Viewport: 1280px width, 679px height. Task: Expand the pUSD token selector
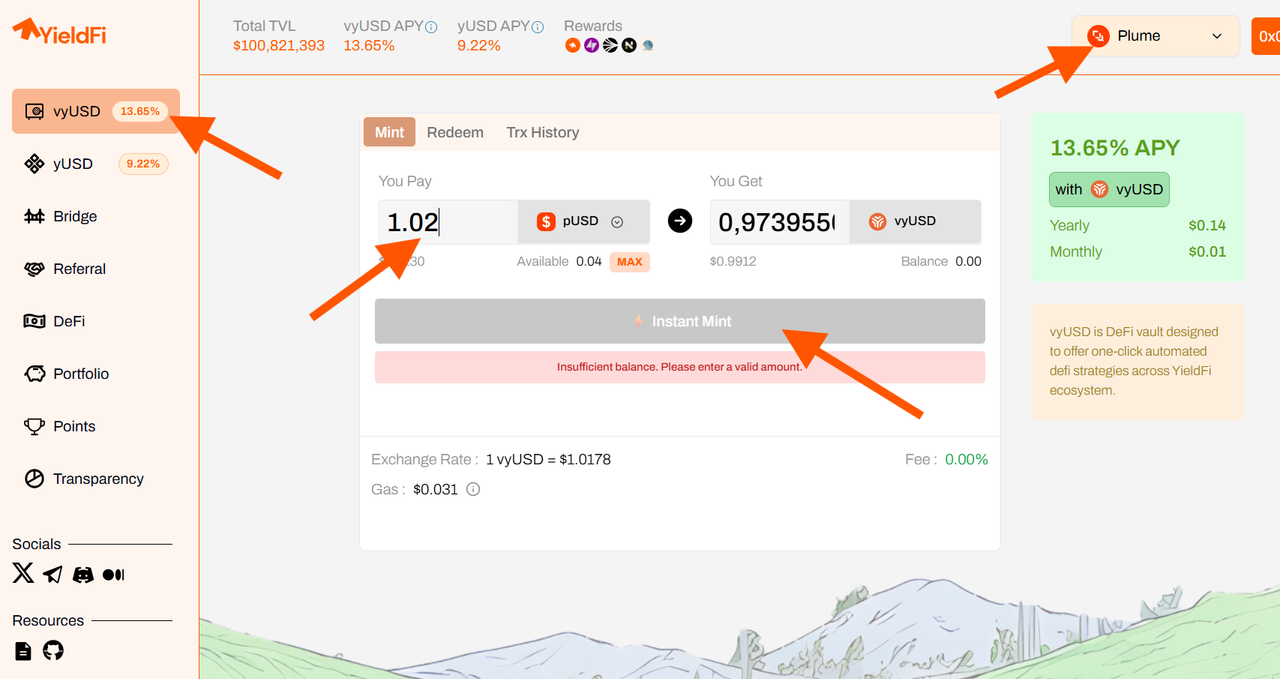[583, 222]
